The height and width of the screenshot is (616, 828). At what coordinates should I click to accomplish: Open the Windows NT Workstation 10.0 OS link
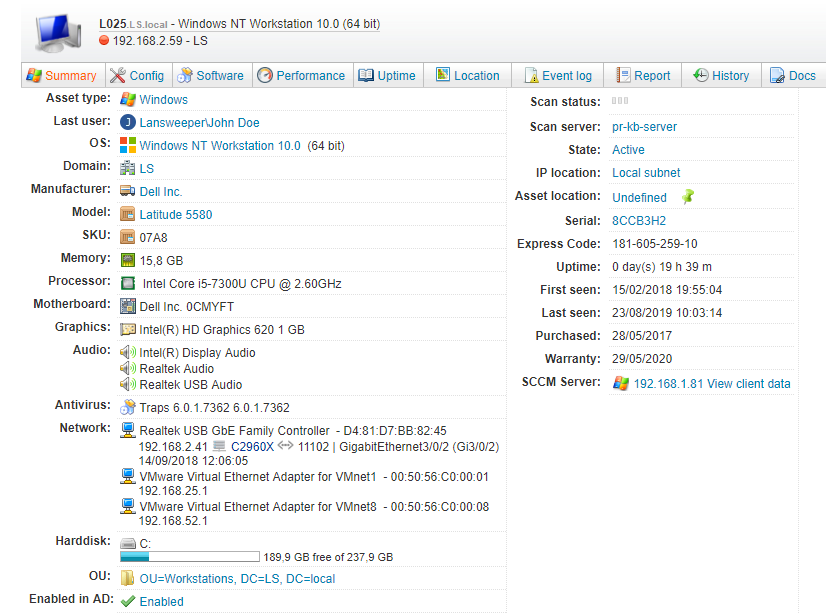coord(220,146)
